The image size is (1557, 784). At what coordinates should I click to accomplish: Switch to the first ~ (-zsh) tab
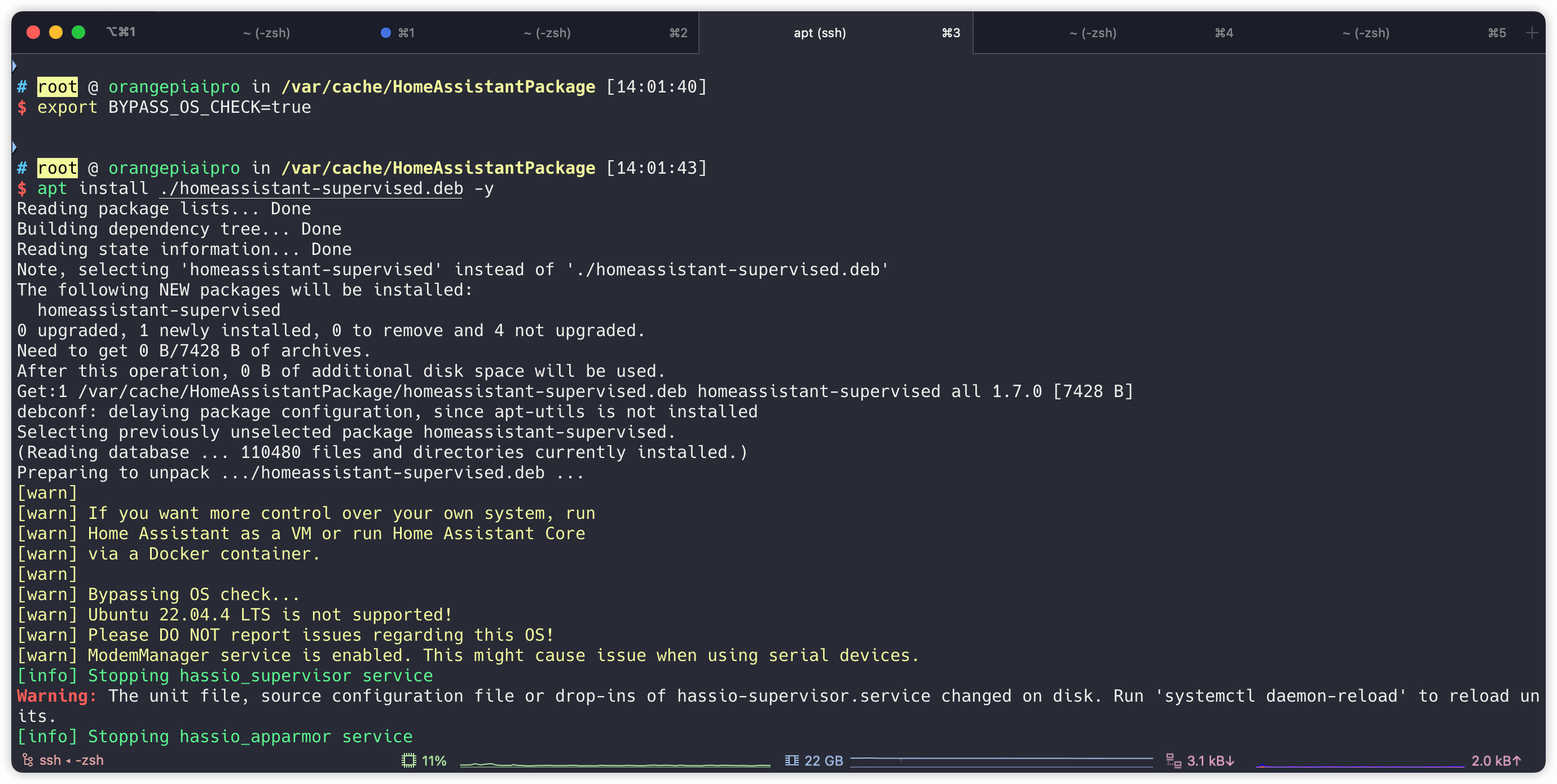click(x=266, y=33)
